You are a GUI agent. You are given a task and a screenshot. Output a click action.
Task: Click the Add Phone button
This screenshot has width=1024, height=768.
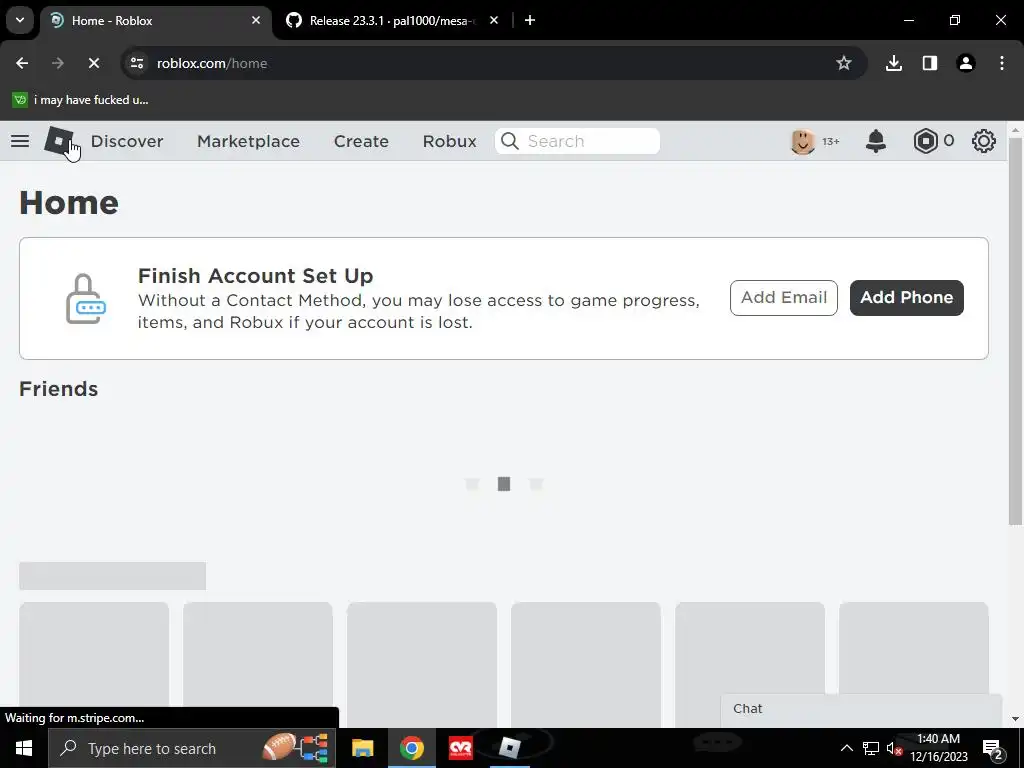pyautogui.click(x=906, y=298)
